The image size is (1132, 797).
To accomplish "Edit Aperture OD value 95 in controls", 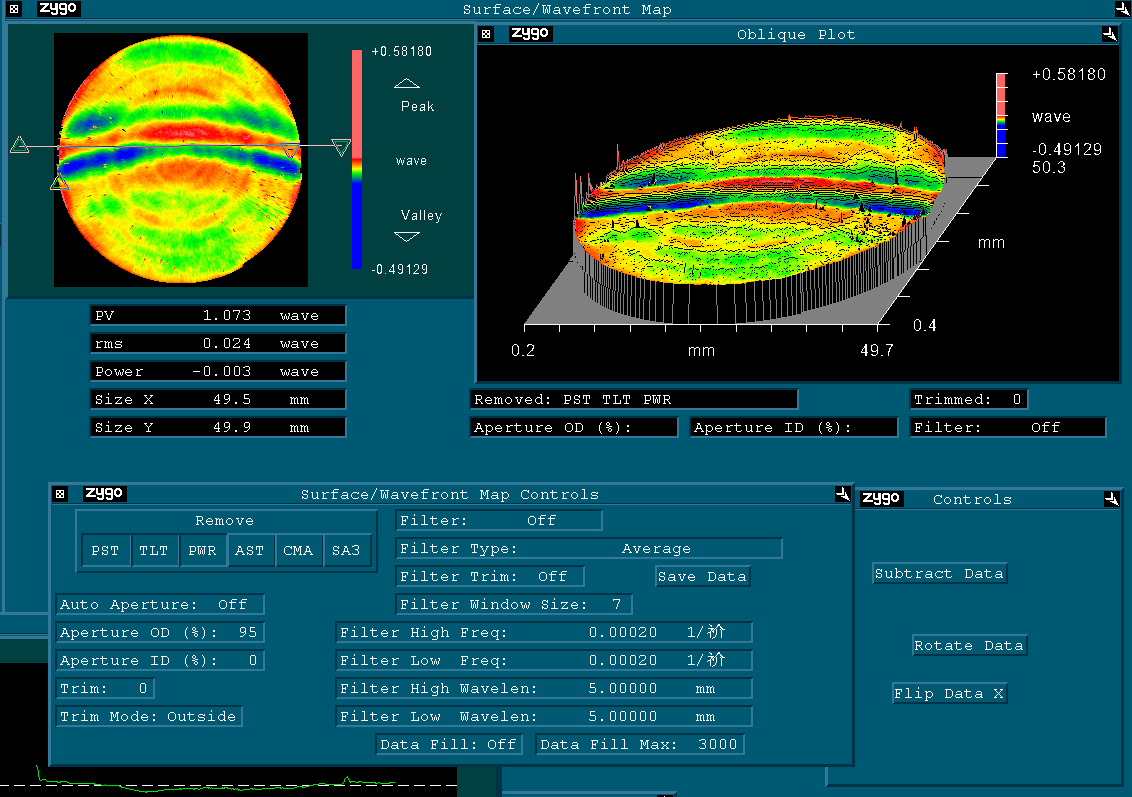I will click(160, 632).
